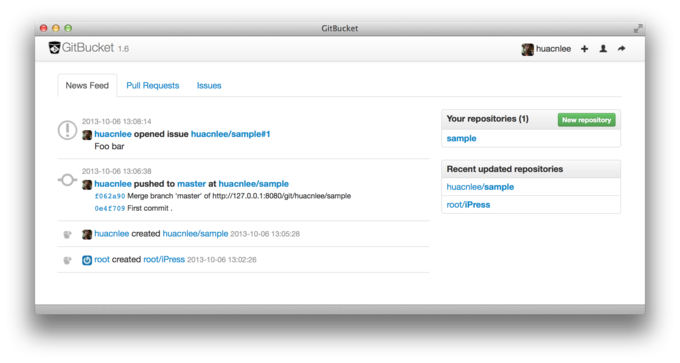This screenshot has height=363, width=680.
Task: Click the 1.6 version number
Action: (123, 49)
